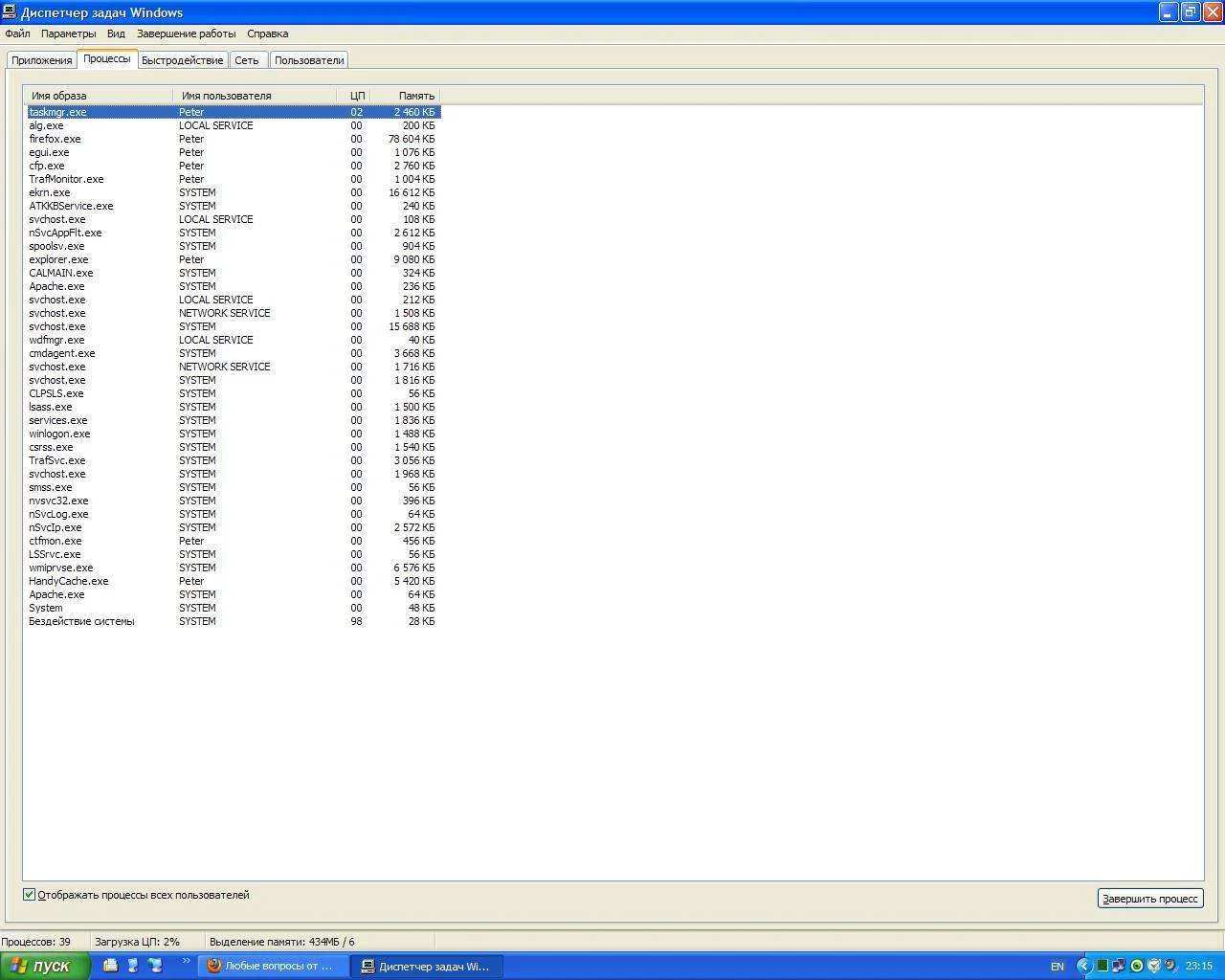Switch to the Быстродействие tab
Screen dimensions: 1225x980
182,60
